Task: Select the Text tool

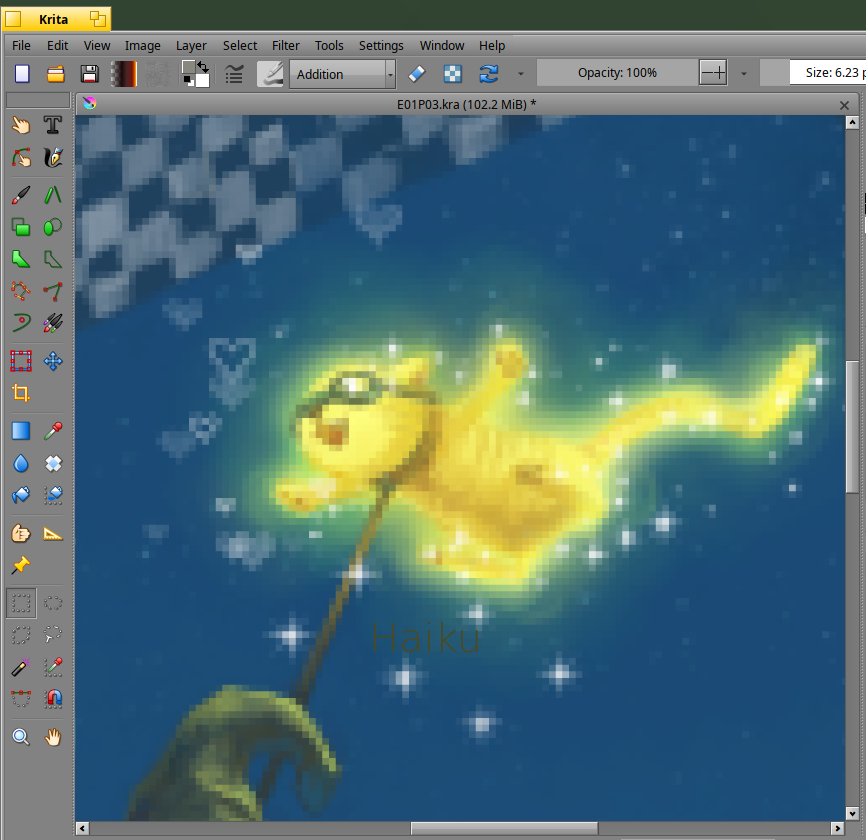Action: tap(53, 125)
